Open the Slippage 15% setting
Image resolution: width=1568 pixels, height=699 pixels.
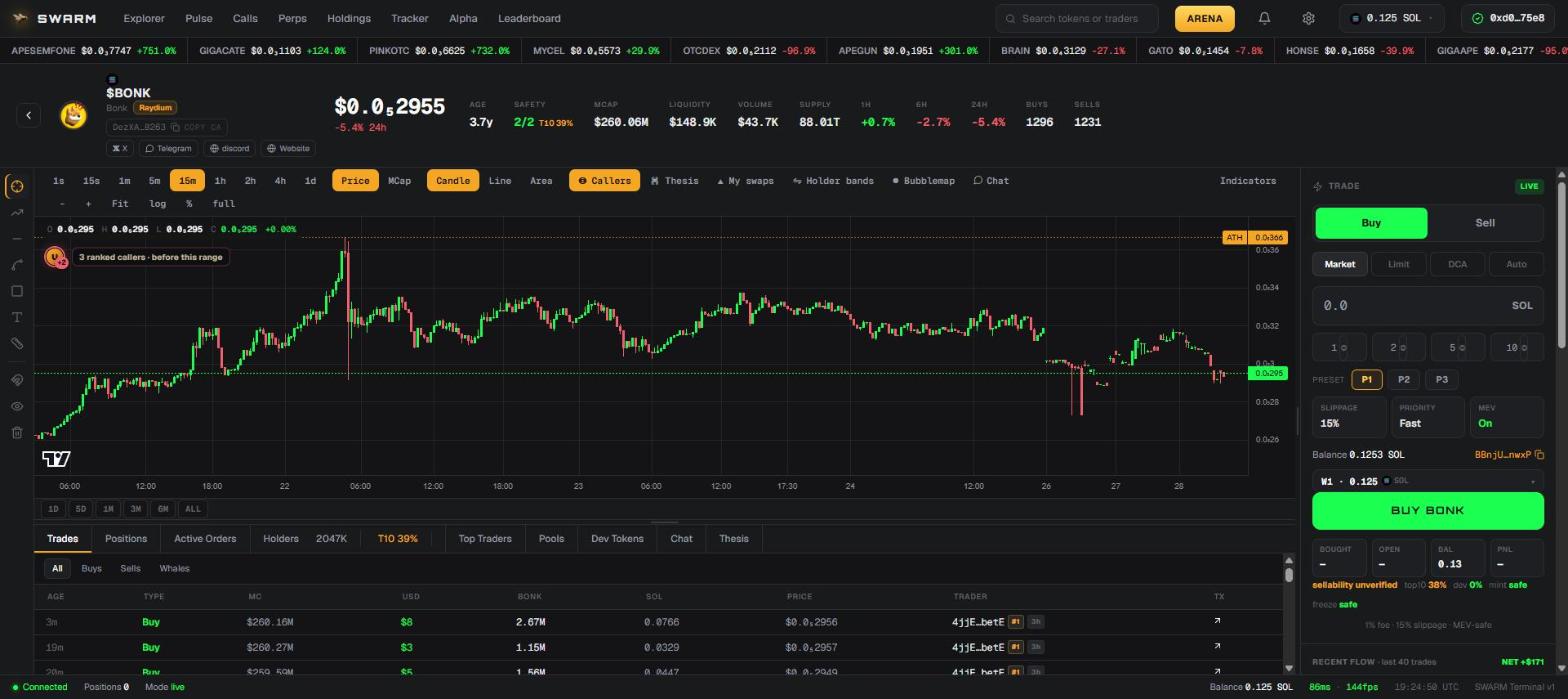[x=1349, y=416]
